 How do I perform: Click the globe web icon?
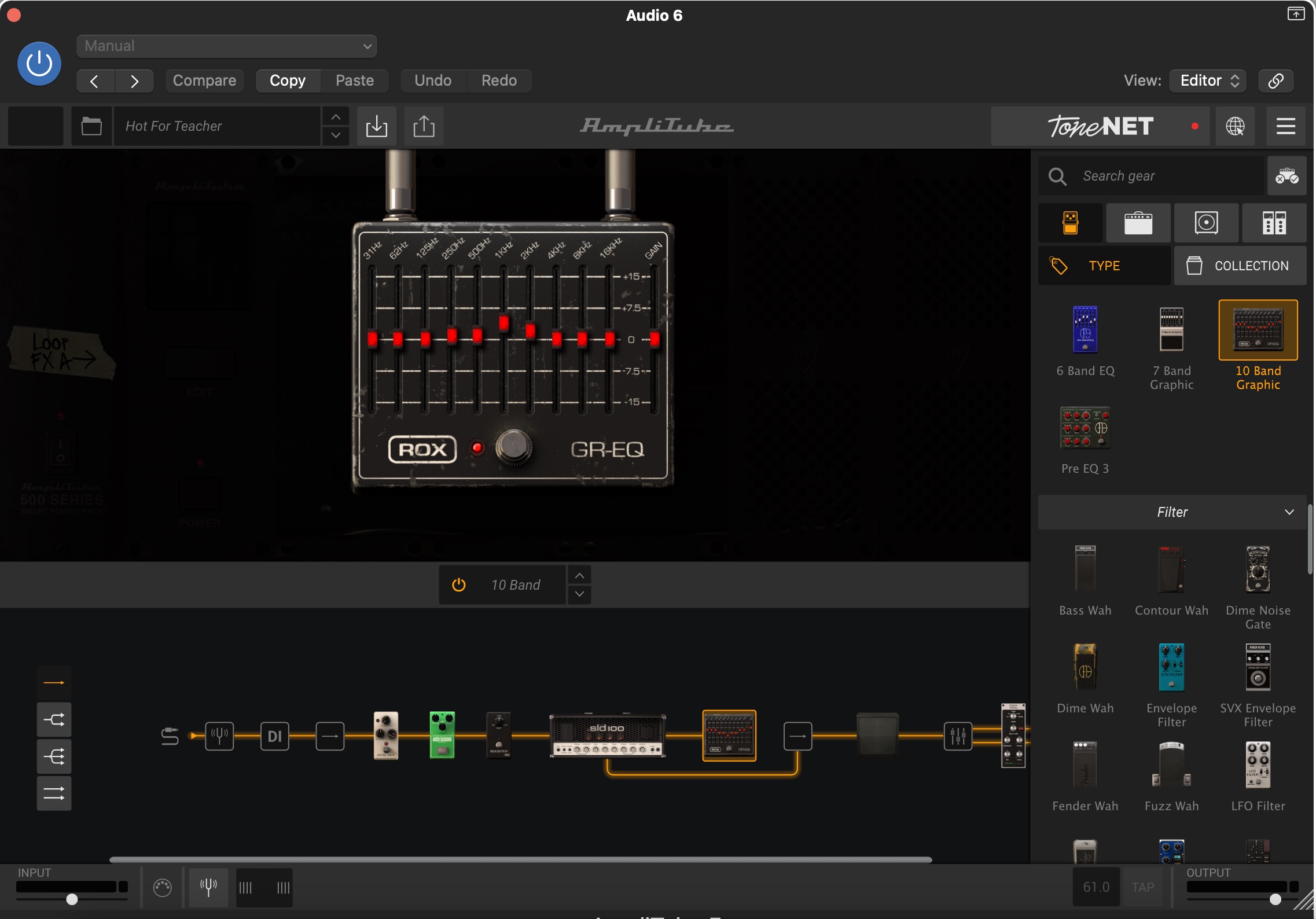[x=1235, y=126]
